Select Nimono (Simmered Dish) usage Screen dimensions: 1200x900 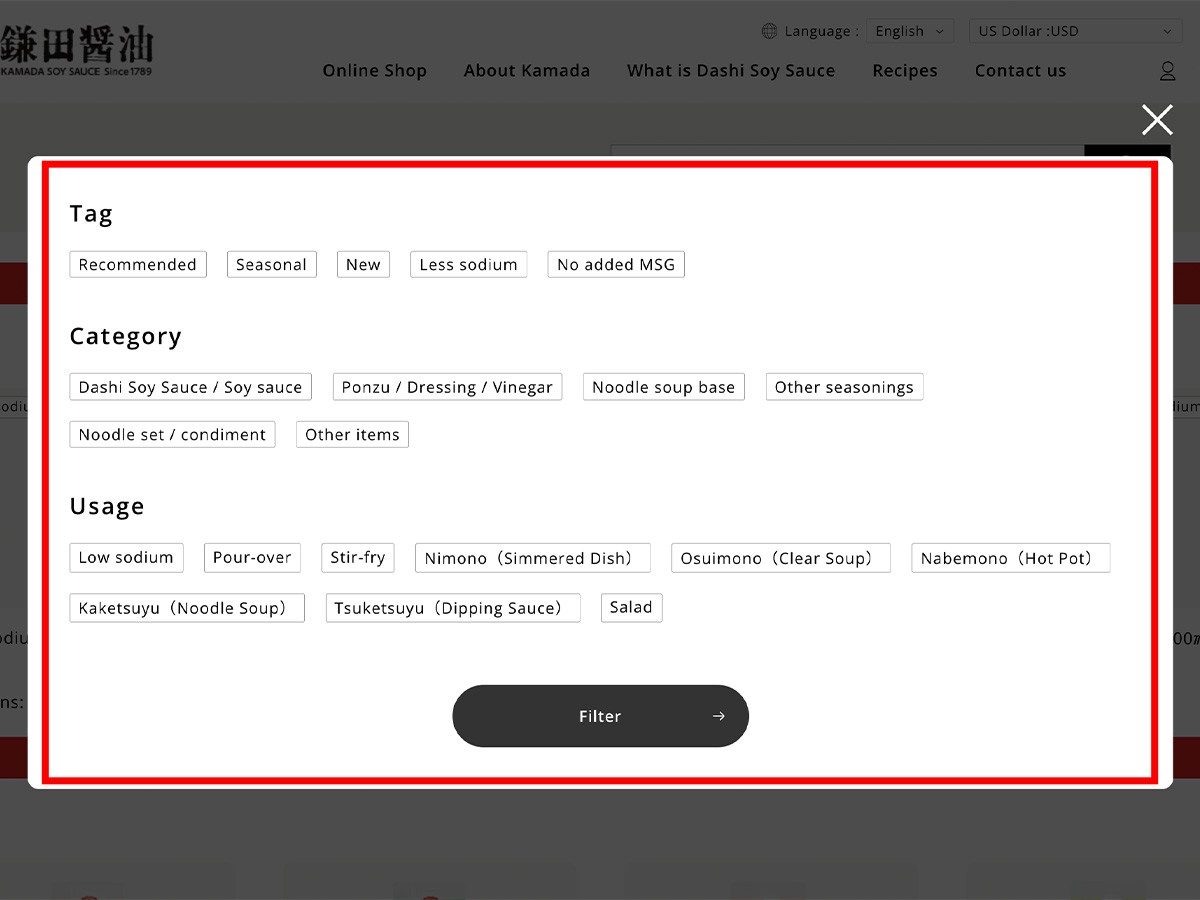tap(533, 558)
